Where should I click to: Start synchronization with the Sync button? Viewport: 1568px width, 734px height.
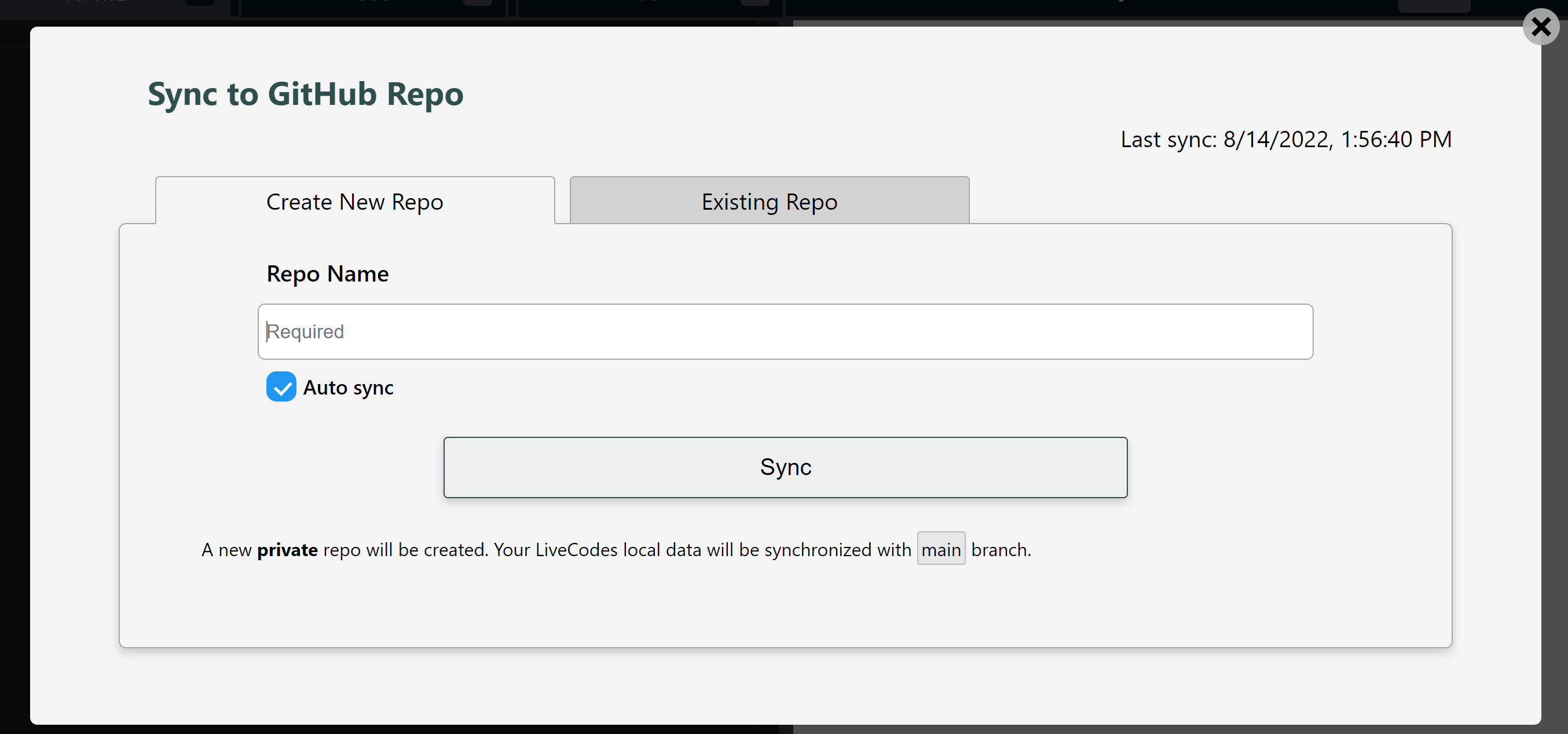[x=785, y=467]
